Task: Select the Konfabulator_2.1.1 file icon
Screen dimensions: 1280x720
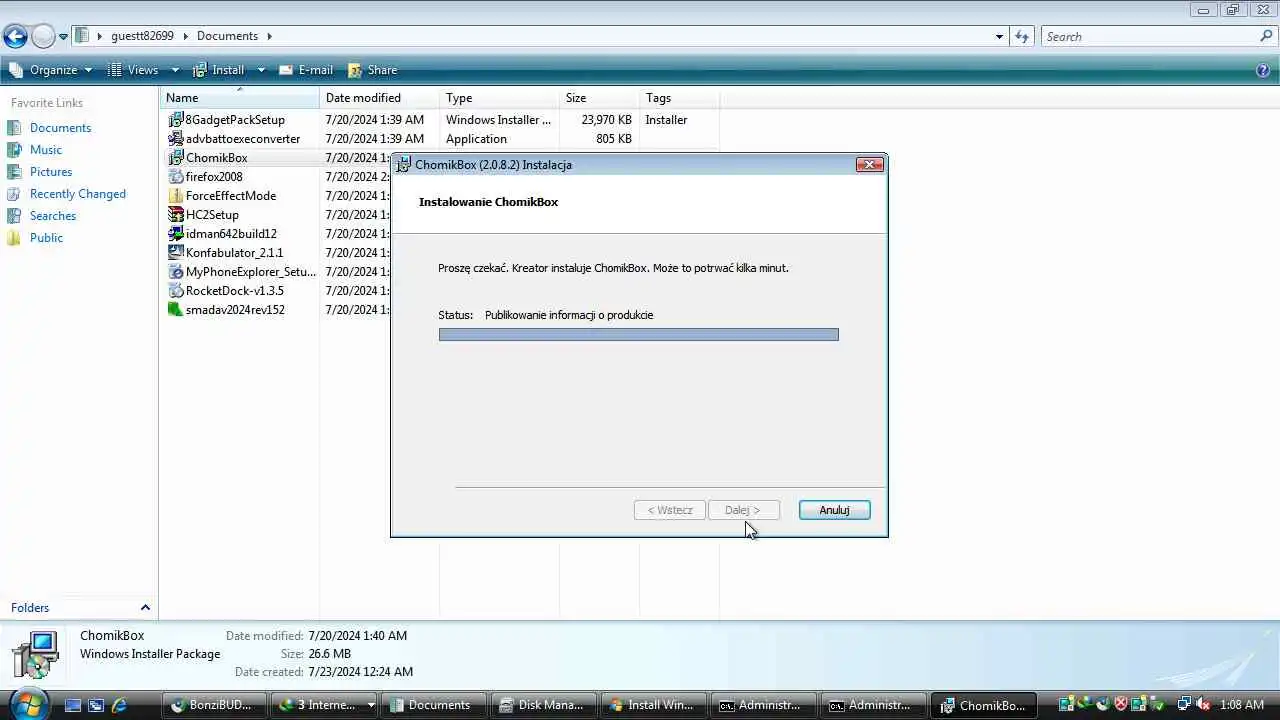Action: [176, 253]
